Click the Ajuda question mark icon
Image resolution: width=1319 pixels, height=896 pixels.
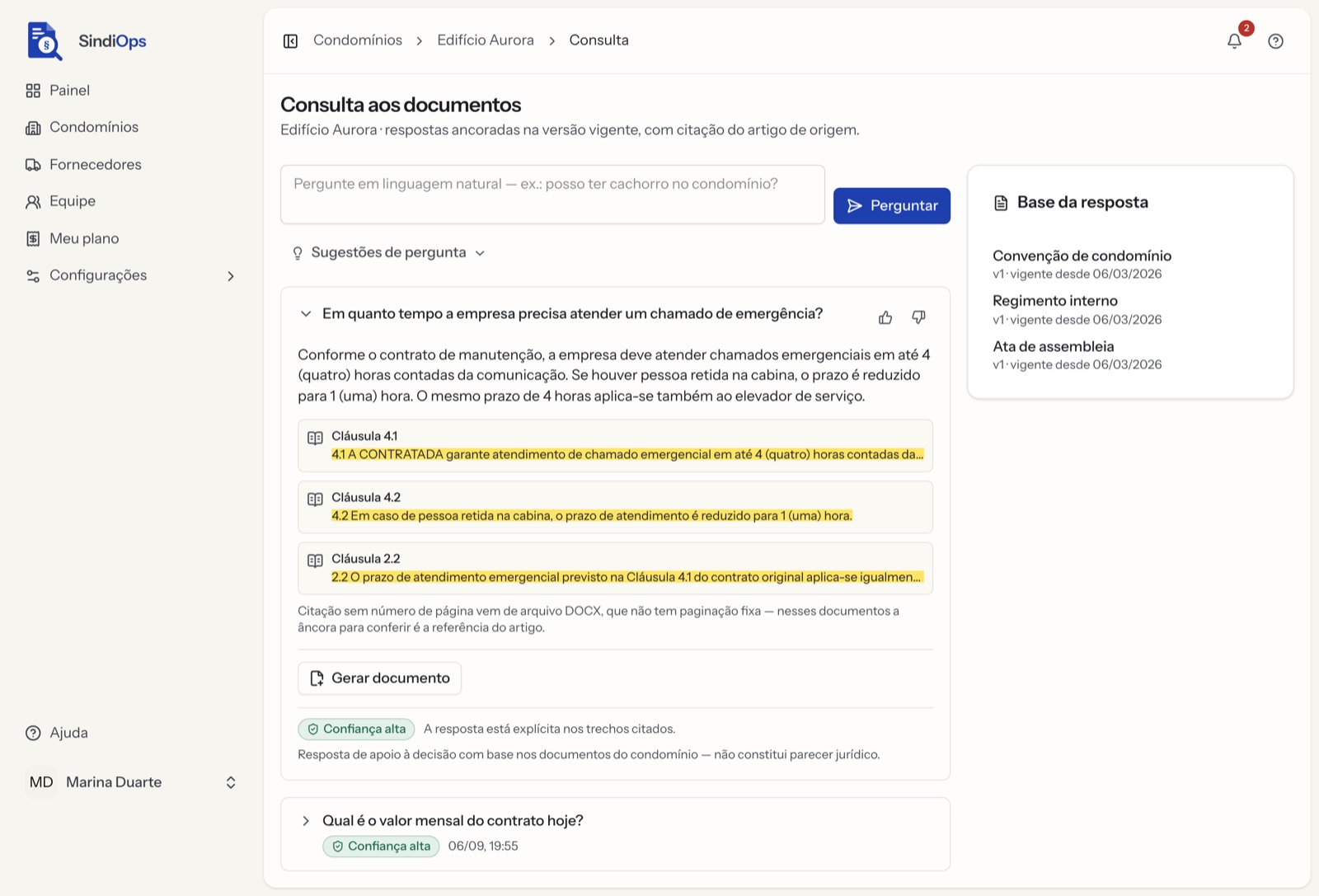coord(33,733)
